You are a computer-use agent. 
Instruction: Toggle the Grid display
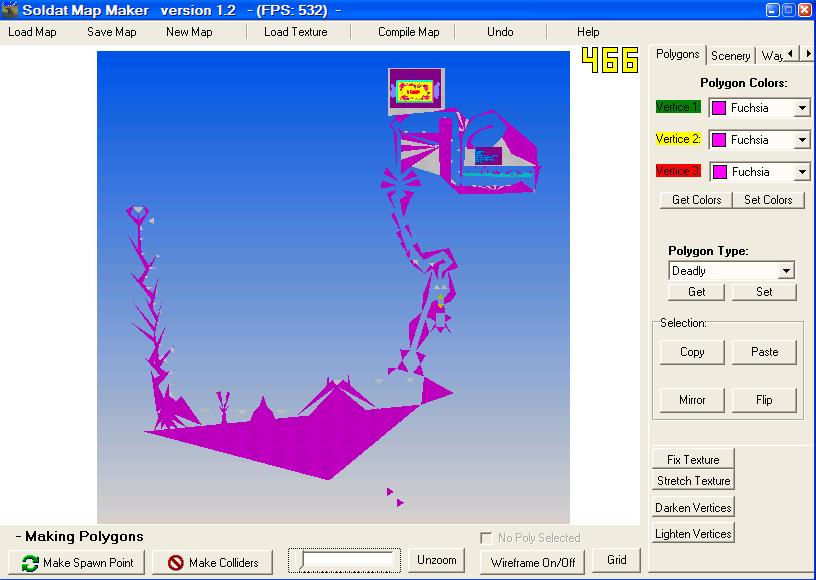616,560
